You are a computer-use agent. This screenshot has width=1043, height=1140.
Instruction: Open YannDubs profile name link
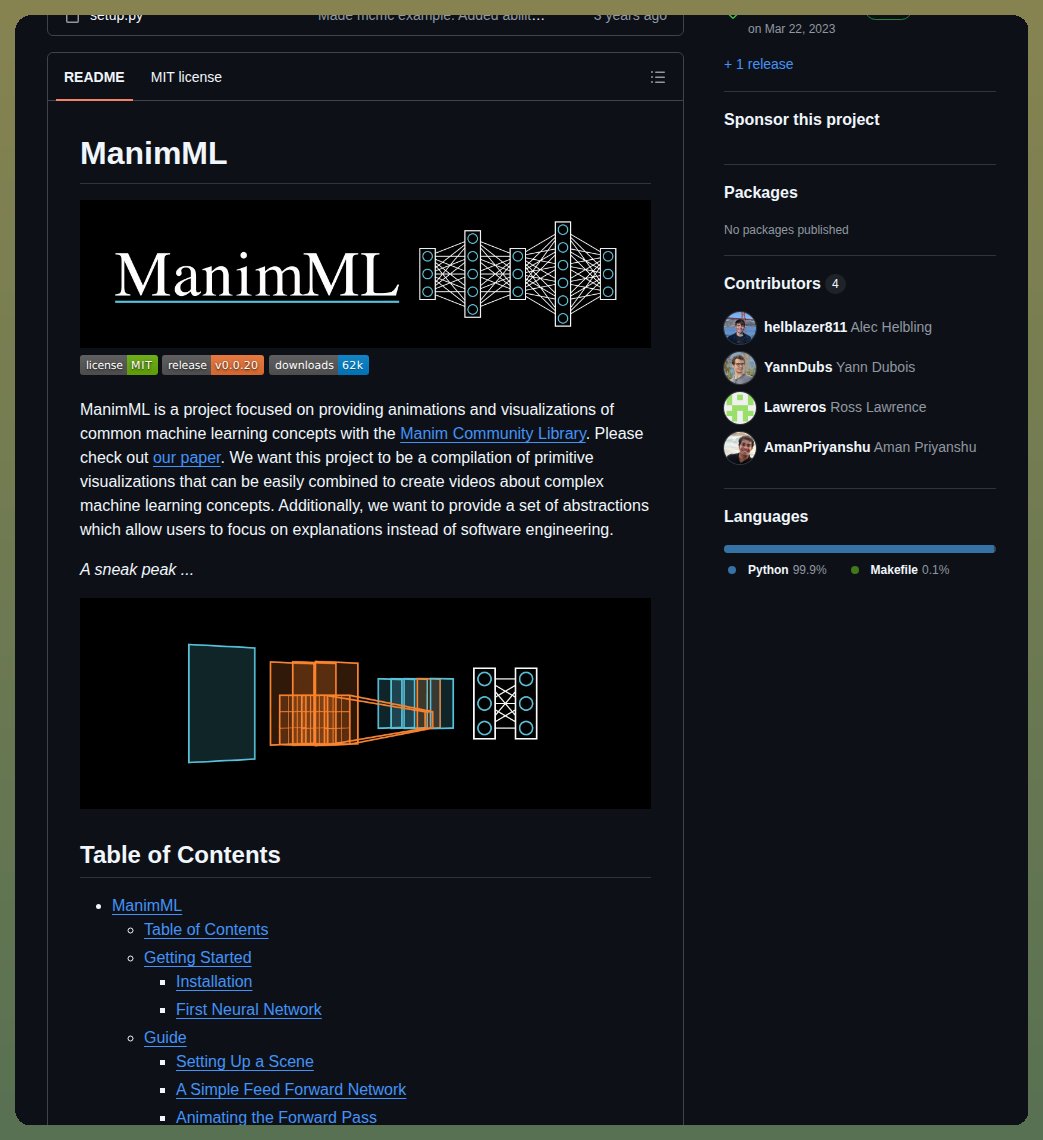(x=797, y=367)
